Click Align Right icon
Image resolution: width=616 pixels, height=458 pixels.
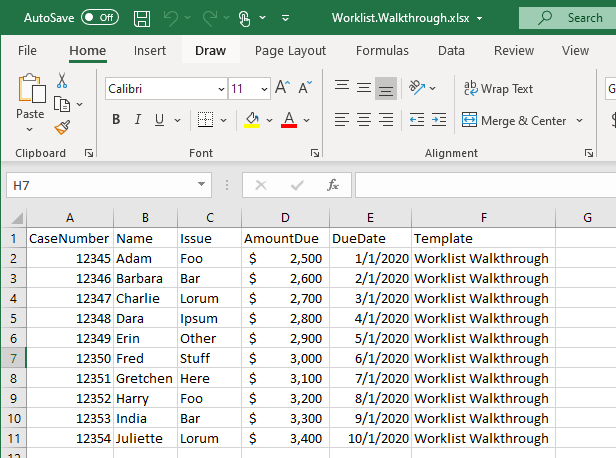tap(386, 120)
